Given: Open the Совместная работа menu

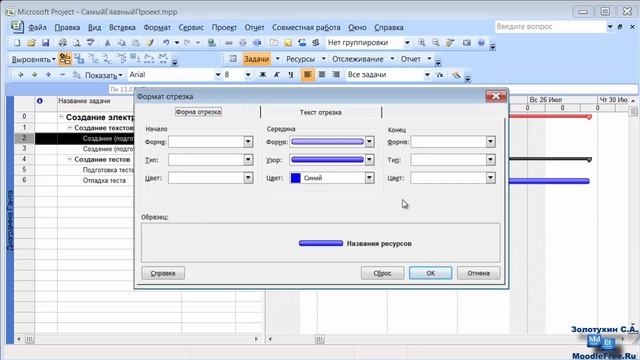Looking at the screenshot, I should [x=306, y=27].
